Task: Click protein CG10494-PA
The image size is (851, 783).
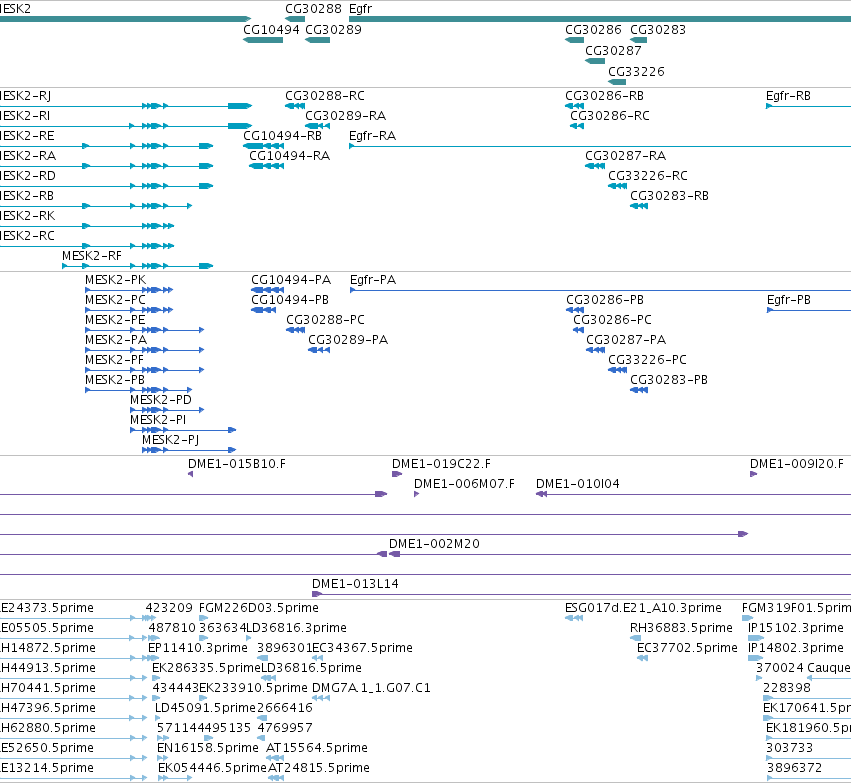Action: point(291,279)
